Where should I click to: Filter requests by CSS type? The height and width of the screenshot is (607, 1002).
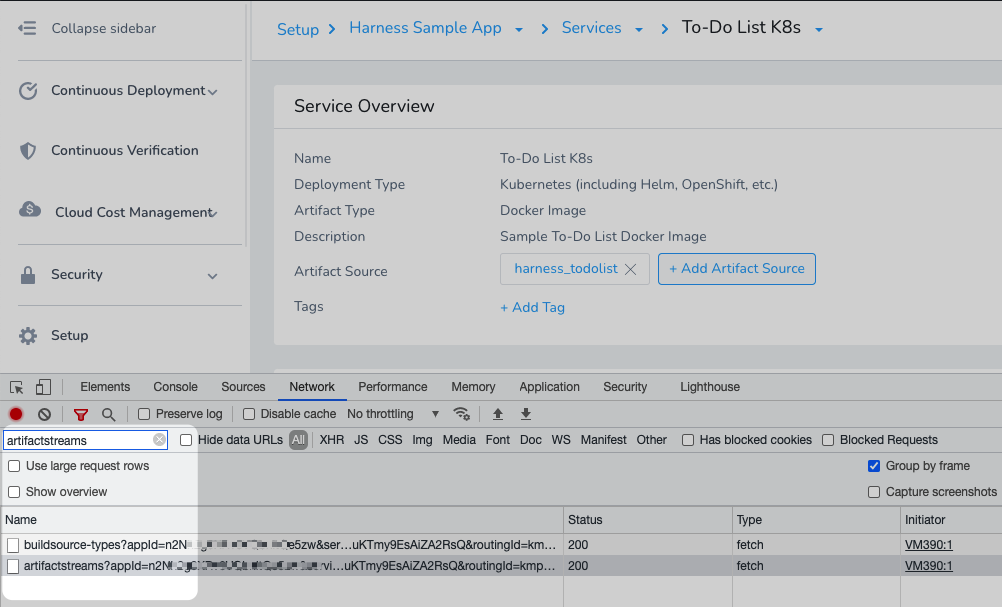[x=390, y=440]
